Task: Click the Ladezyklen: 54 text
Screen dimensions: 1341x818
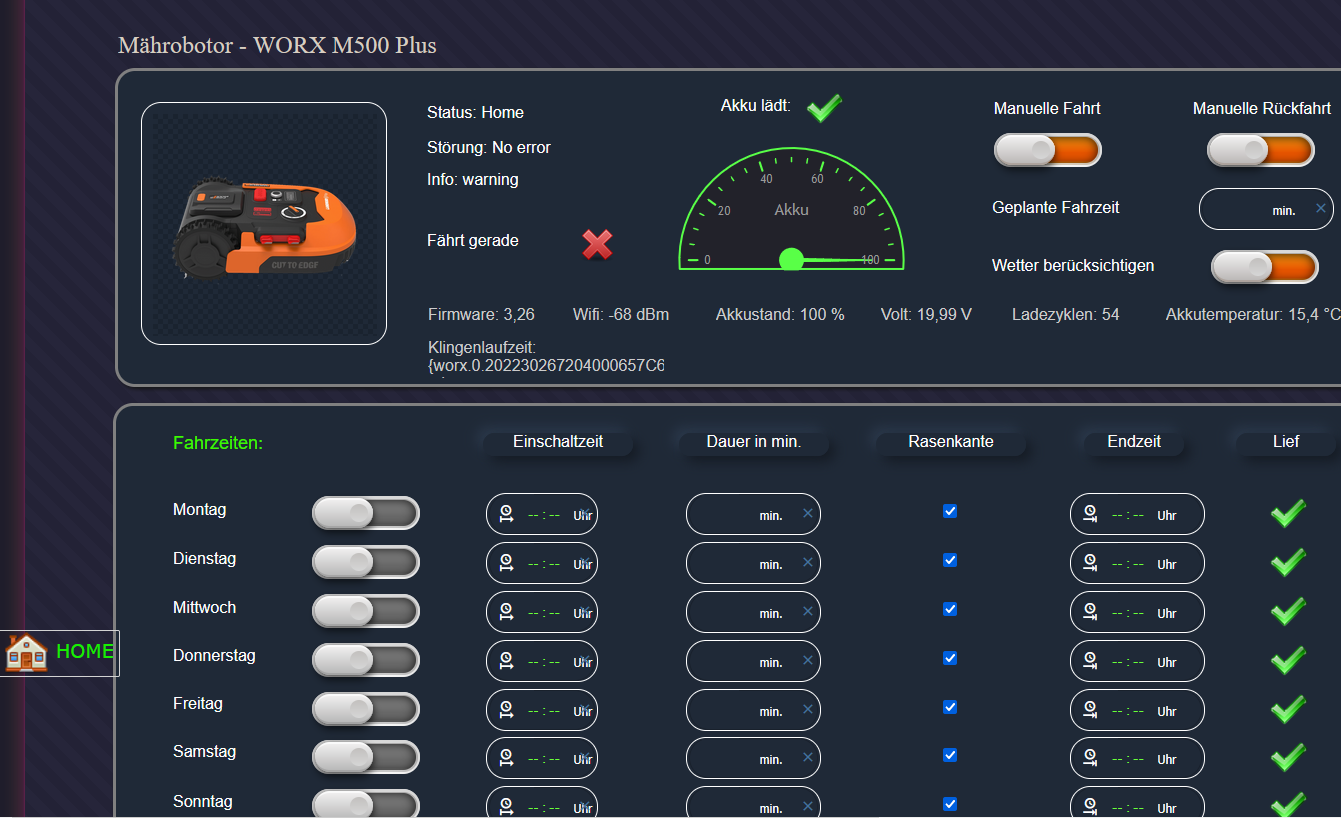Action: [x=1066, y=315]
